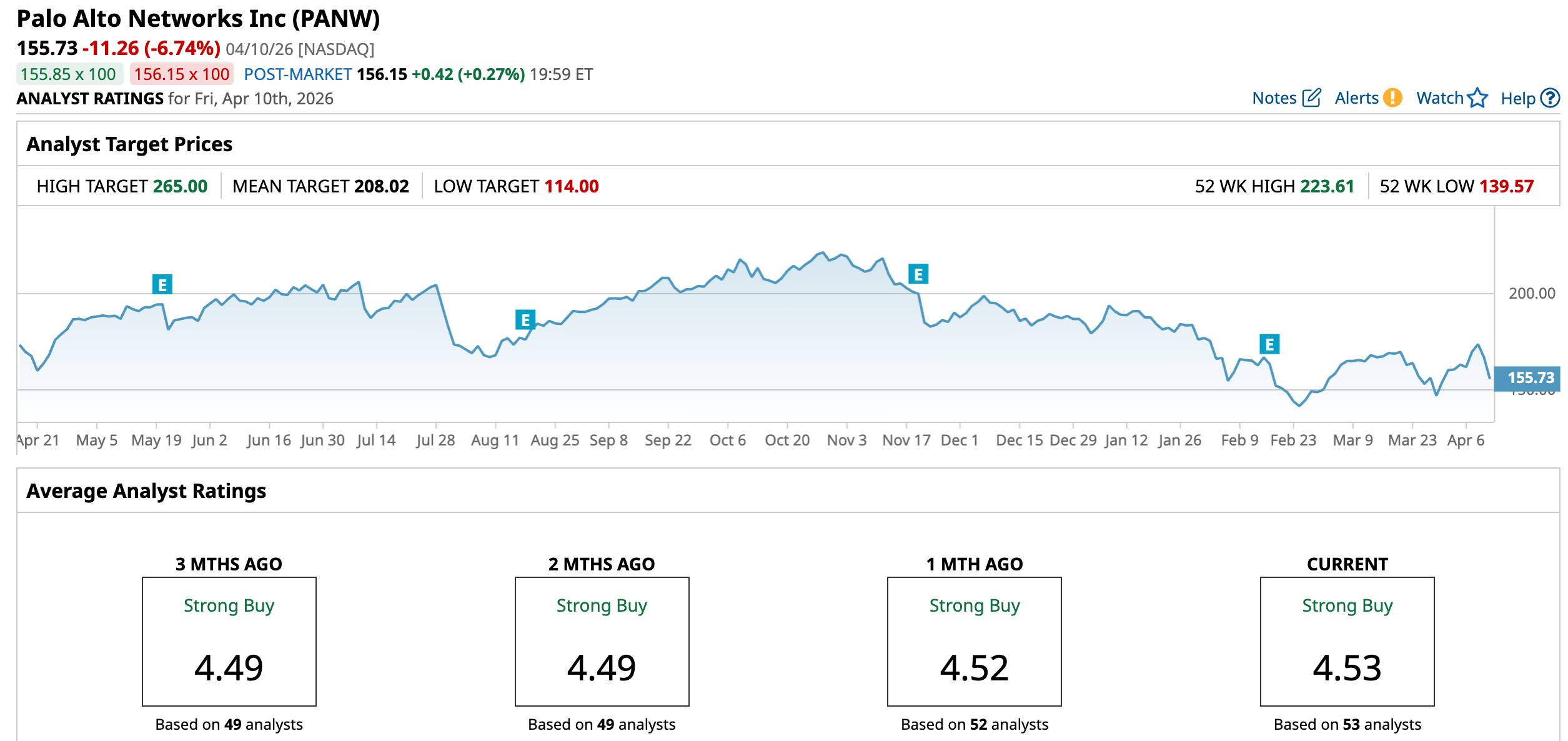1568x741 pixels.
Task: Click the orange Alerts exclamation icon
Action: [x=1392, y=98]
